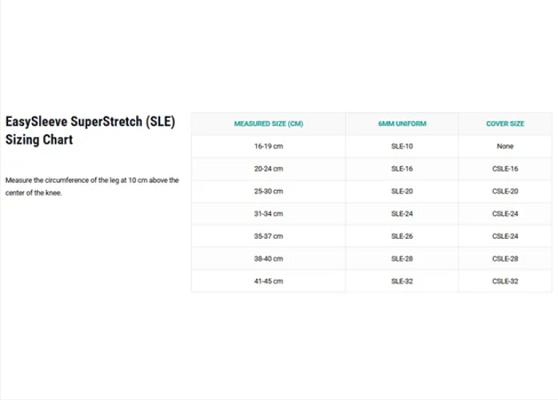Select the SLE-10 uniform cell
Screen dimensions: 558x400
coord(402,146)
